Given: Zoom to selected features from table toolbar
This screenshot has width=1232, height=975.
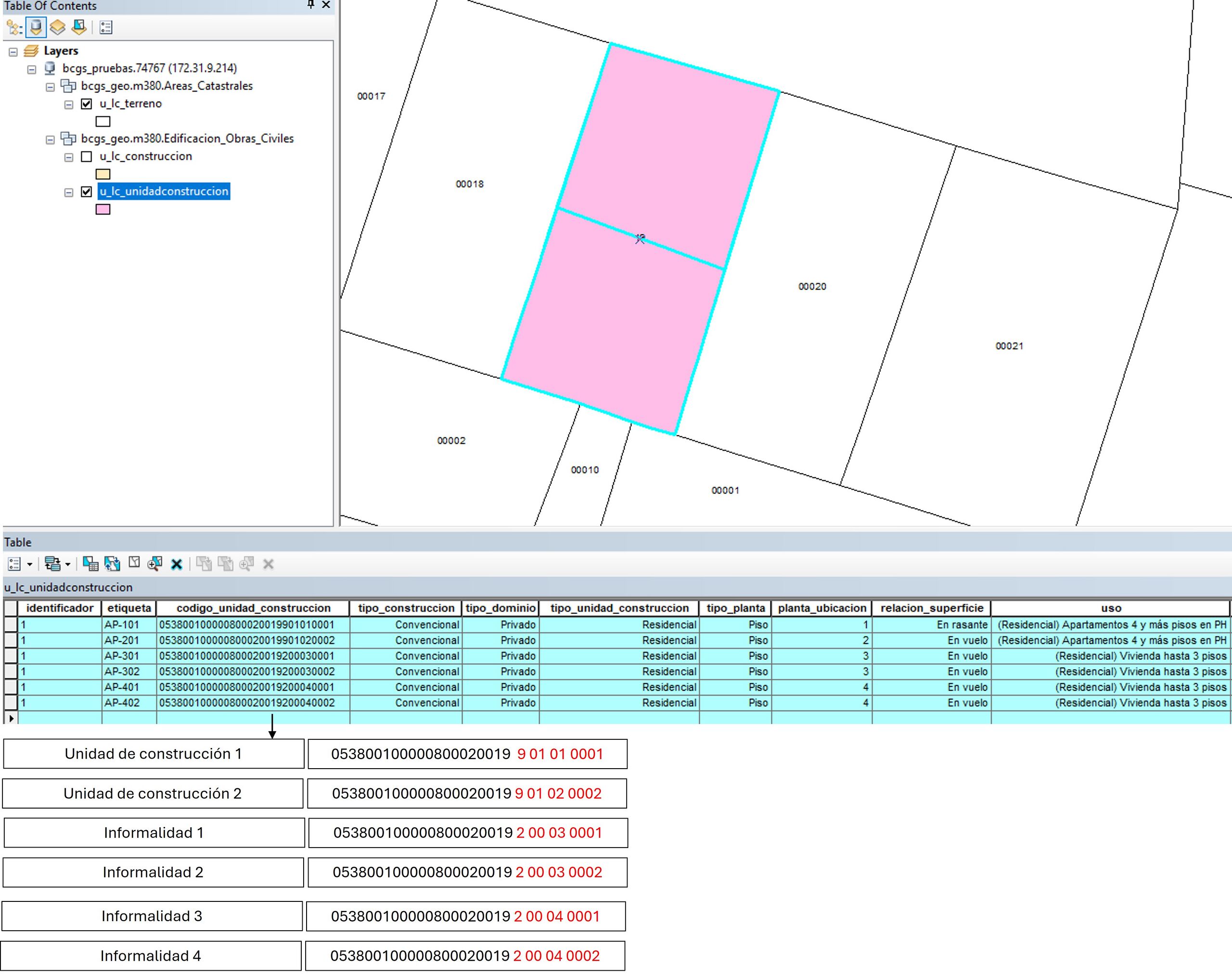Looking at the screenshot, I should (x=155, y=564).
